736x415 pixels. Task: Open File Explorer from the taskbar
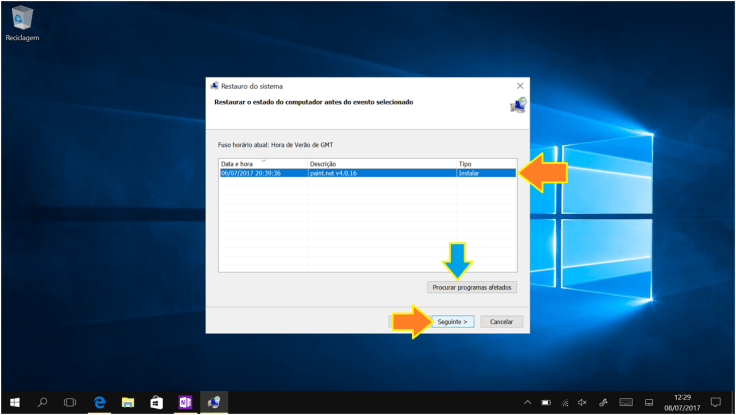click(128, 402)
